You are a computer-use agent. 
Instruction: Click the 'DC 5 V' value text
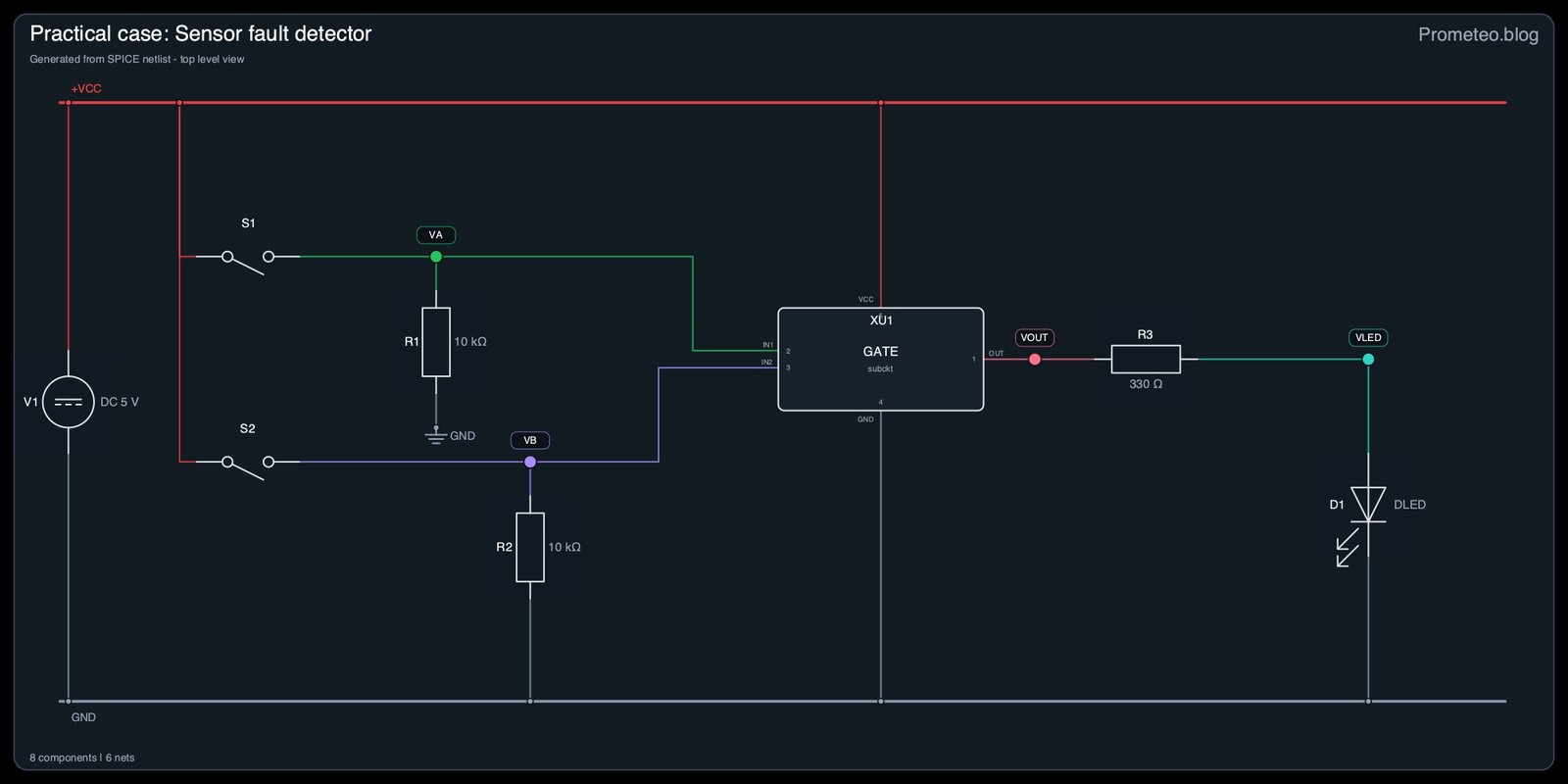tap(120, 402)
